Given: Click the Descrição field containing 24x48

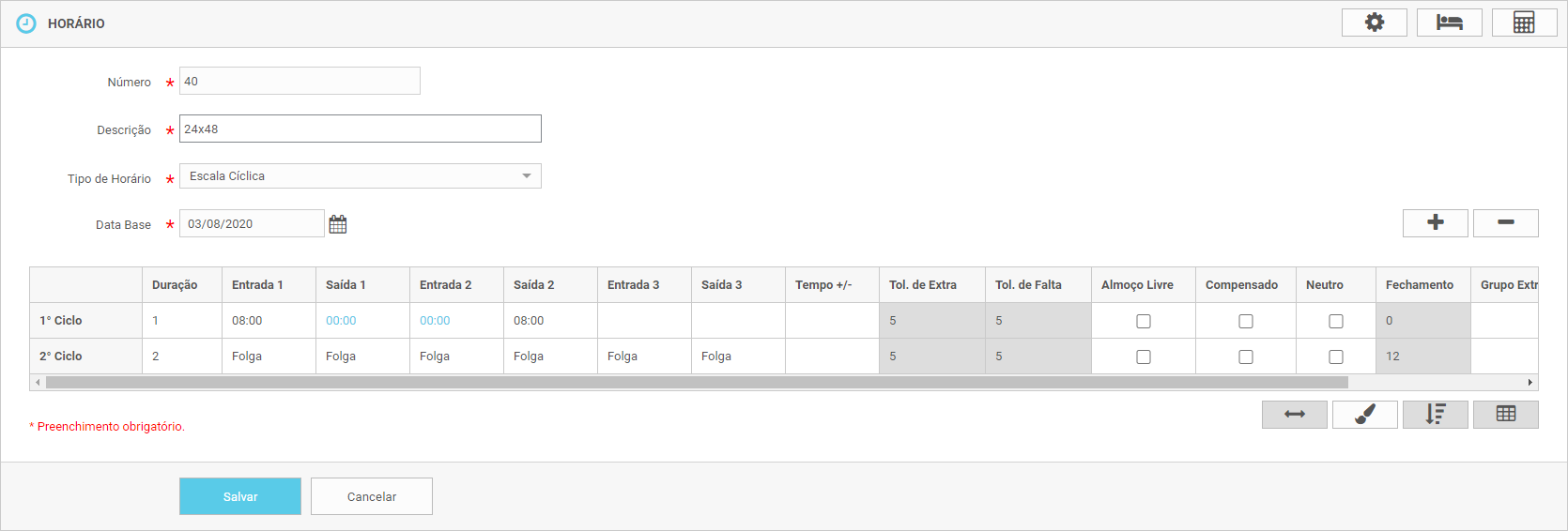Looking at the screenshot, I should [360, 129].
